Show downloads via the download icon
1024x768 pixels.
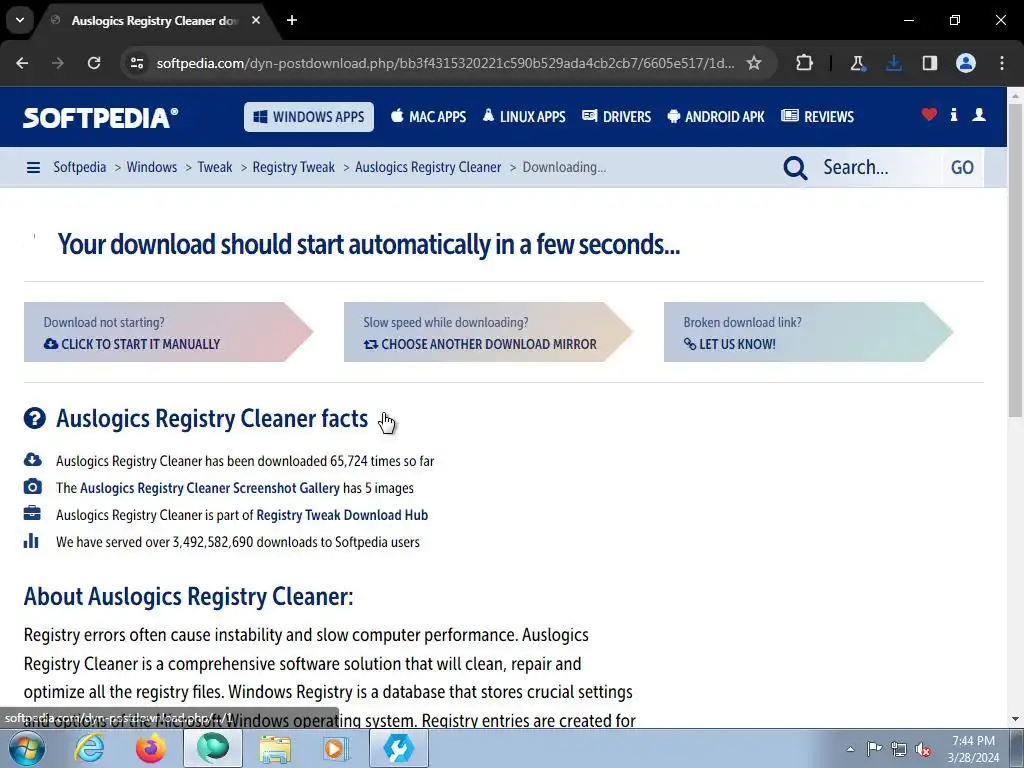(893, 63)
